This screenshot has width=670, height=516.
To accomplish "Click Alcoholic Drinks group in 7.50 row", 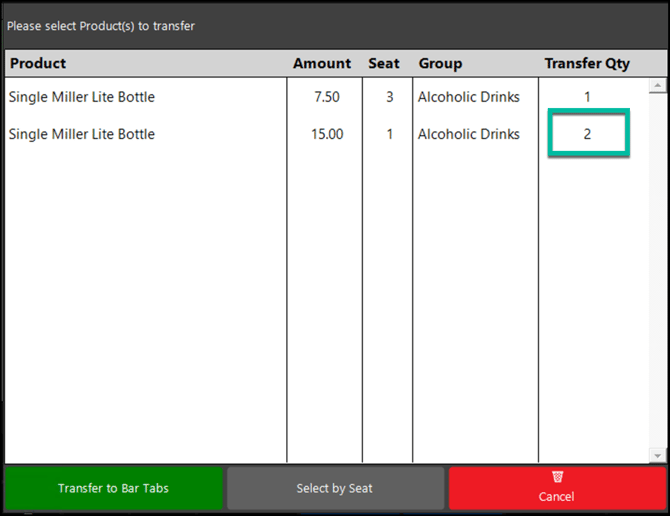I will click(469, 97).
